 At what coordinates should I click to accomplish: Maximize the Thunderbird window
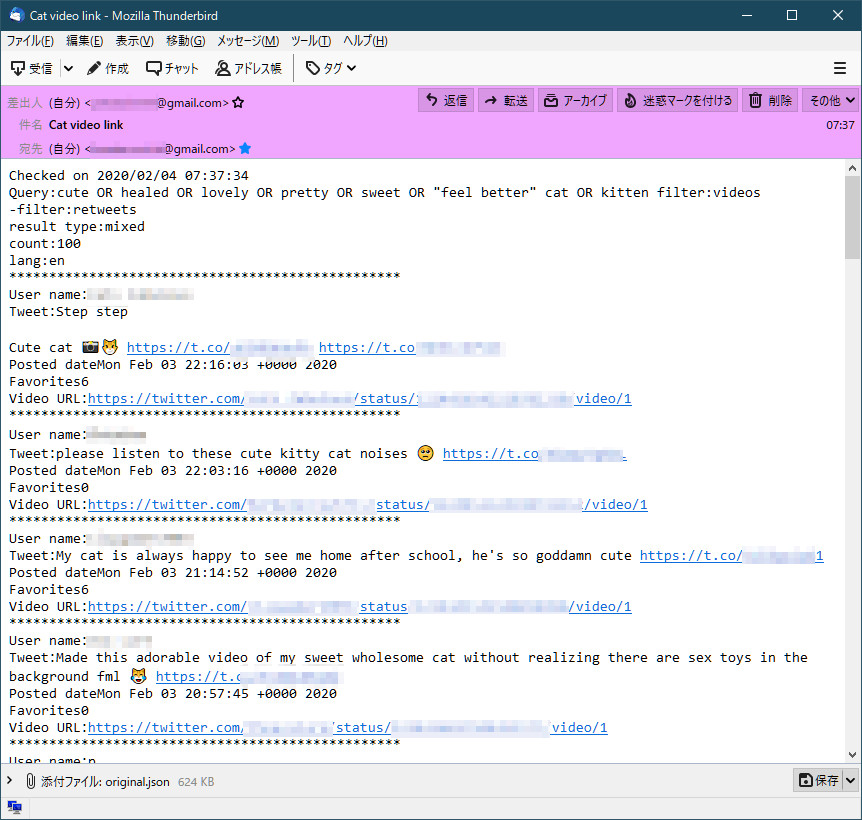click(792, 15)
